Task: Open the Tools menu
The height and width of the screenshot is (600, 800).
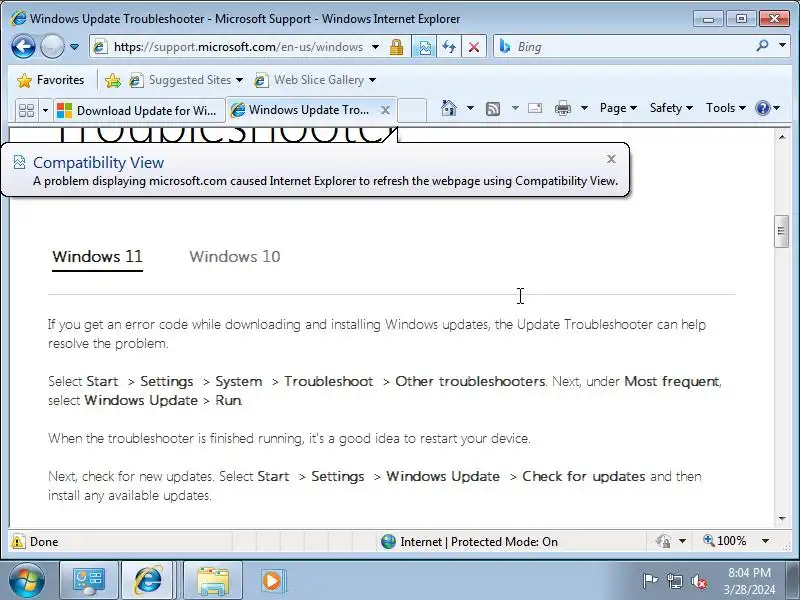Action: coord(726,108)
